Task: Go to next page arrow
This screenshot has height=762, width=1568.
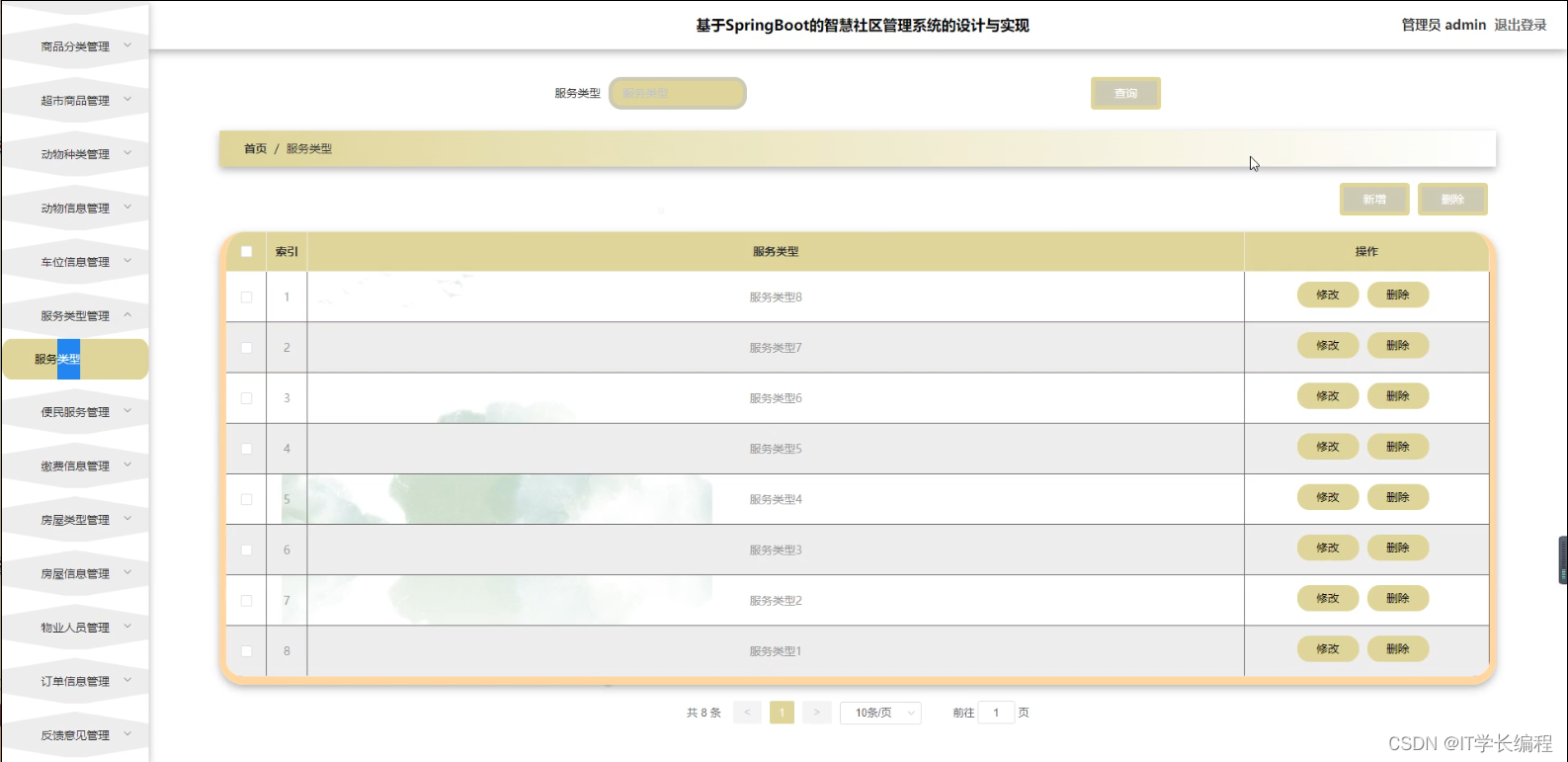Action: tap(816, 713)
